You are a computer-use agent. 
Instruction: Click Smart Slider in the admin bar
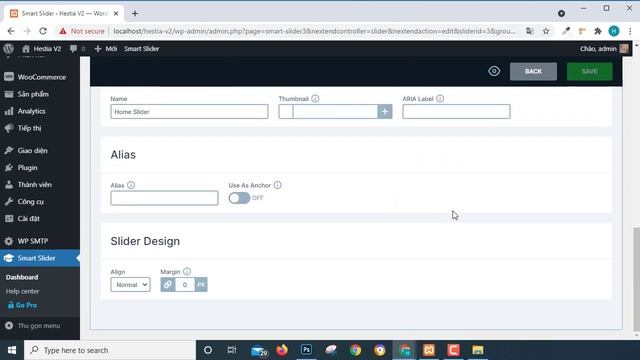pyautogui.click(x=142, y=49)
